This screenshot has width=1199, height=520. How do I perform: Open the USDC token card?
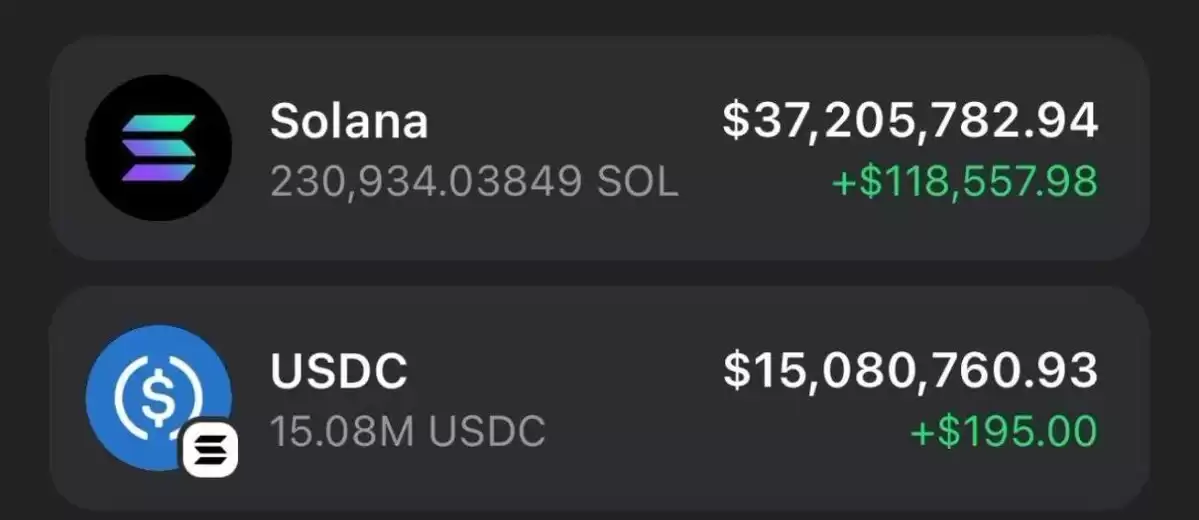click(x=600, y=398)
